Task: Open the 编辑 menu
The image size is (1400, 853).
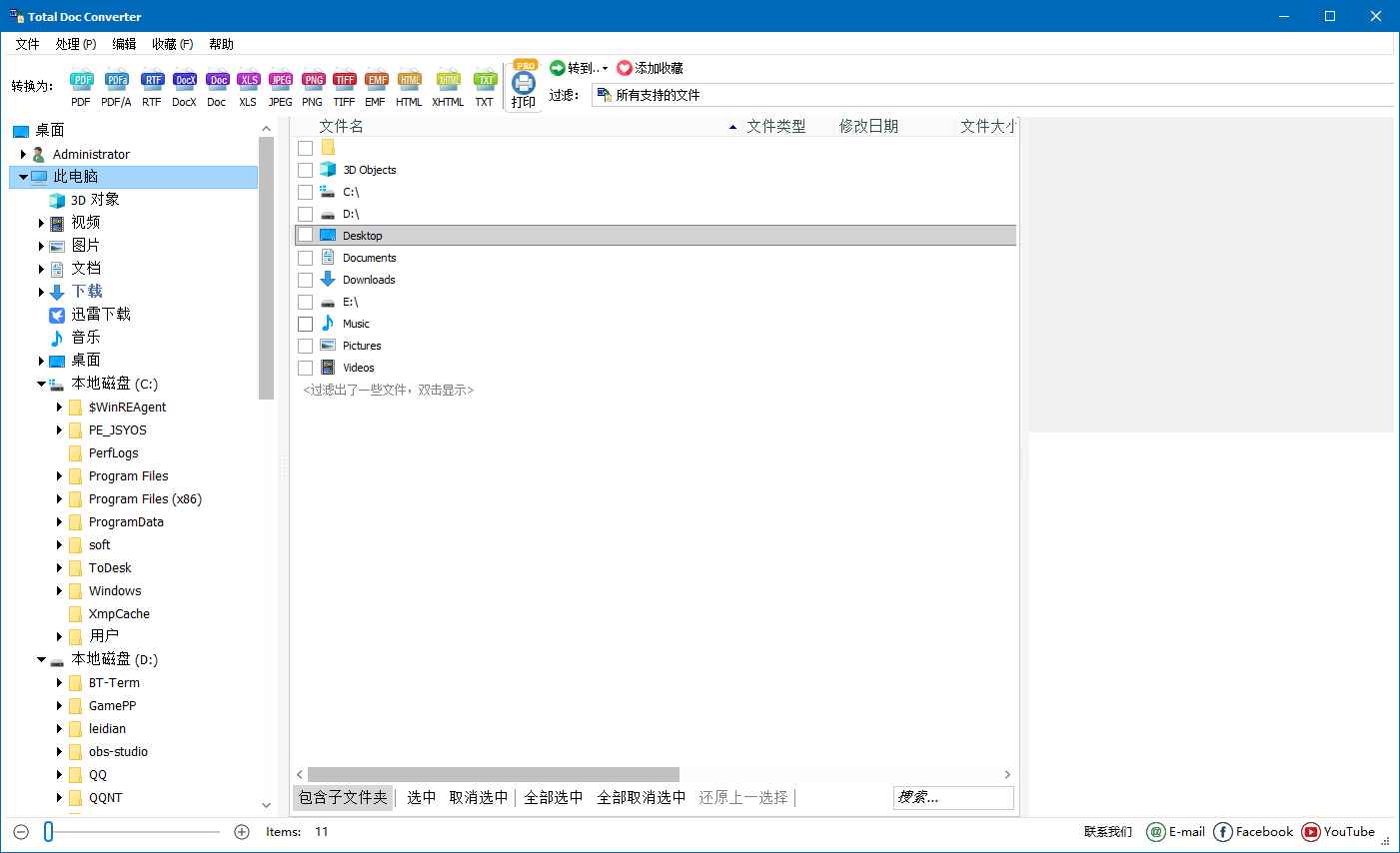Action: 124,44
